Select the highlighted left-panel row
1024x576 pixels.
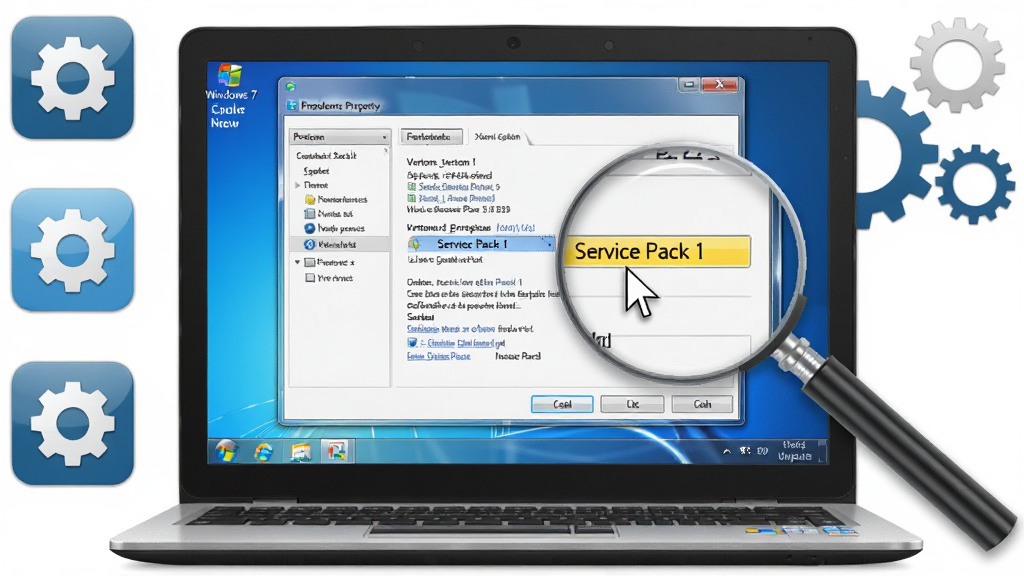click(x=340, y=244)
